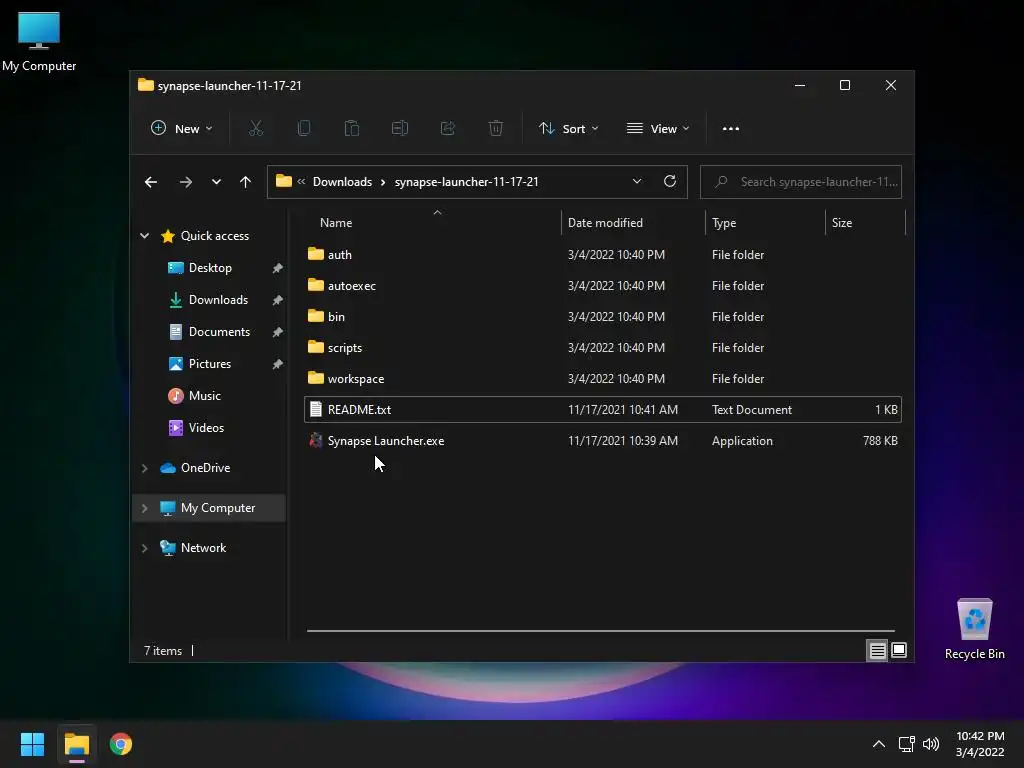The width and height of the screenshot is (1024, 768).
Task: Refresh the current folder
Action: point(669,182)
